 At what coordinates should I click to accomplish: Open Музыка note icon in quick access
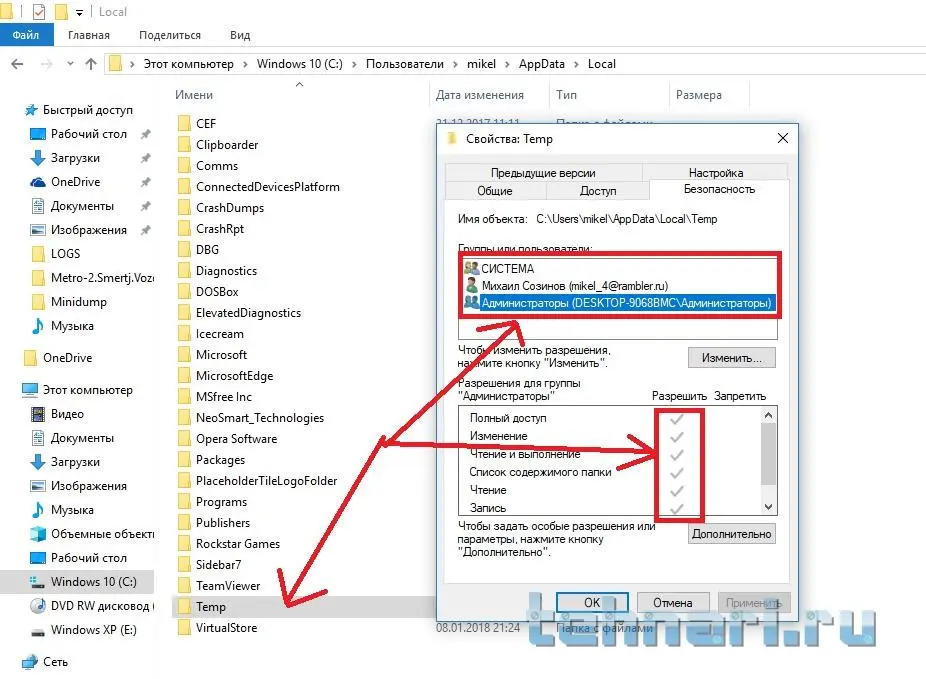coord(37,326)
